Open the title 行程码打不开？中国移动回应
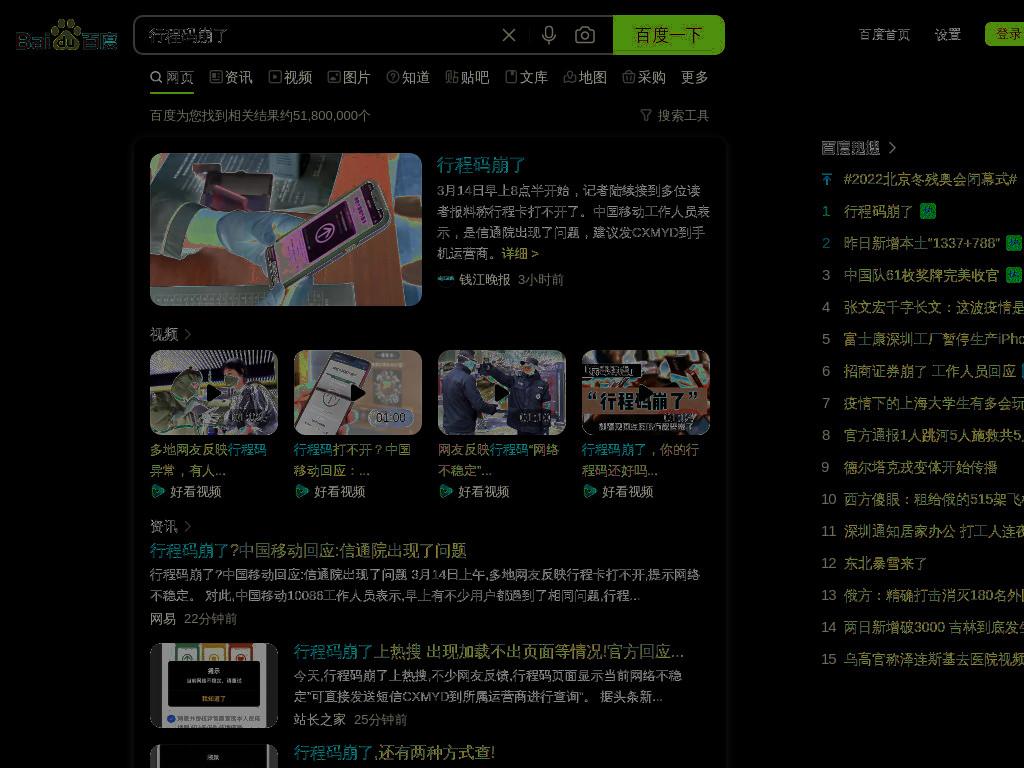The image size is (1024, 768). click(x=352, y=460)
